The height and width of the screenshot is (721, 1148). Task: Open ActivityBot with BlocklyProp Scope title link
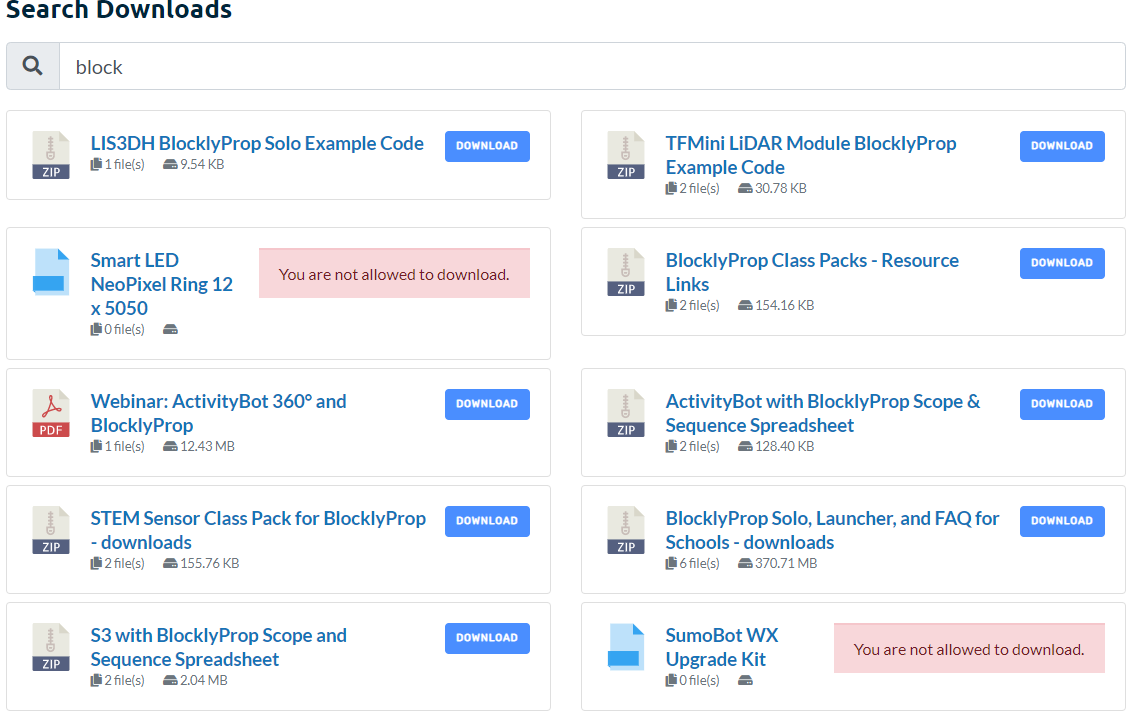[x=823, y=413]
